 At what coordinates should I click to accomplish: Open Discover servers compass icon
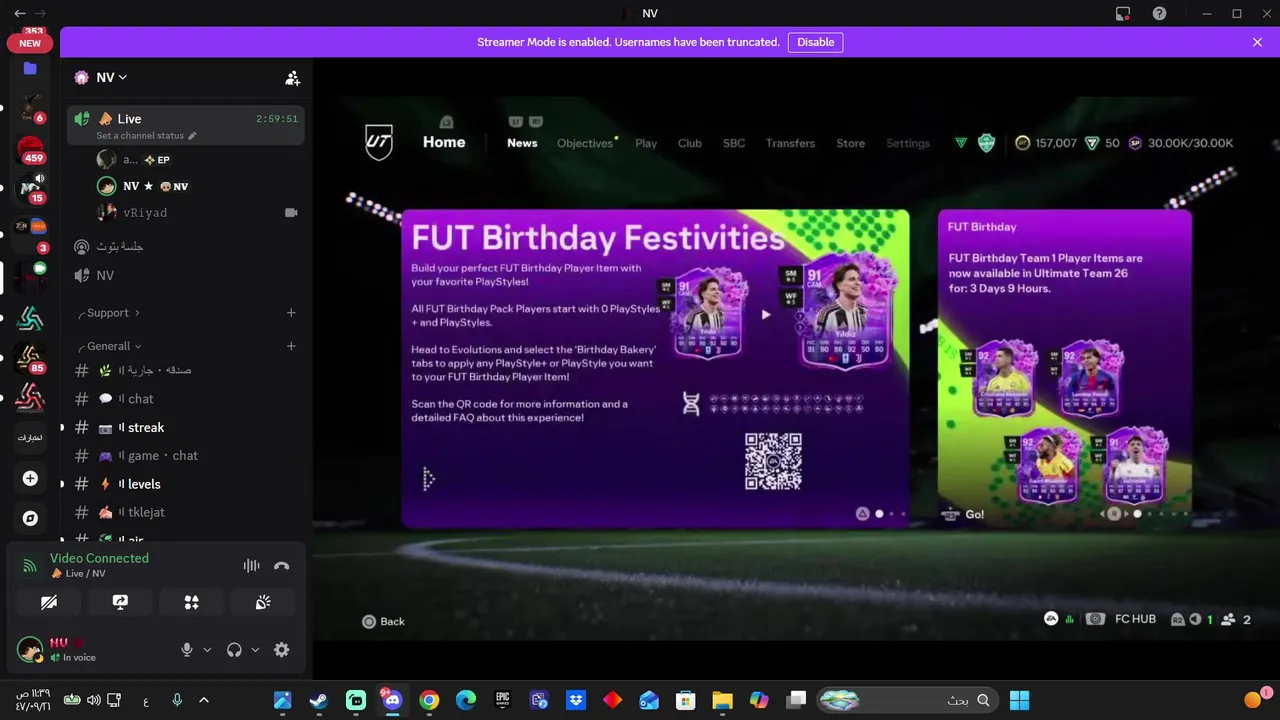tap(30, 518)
